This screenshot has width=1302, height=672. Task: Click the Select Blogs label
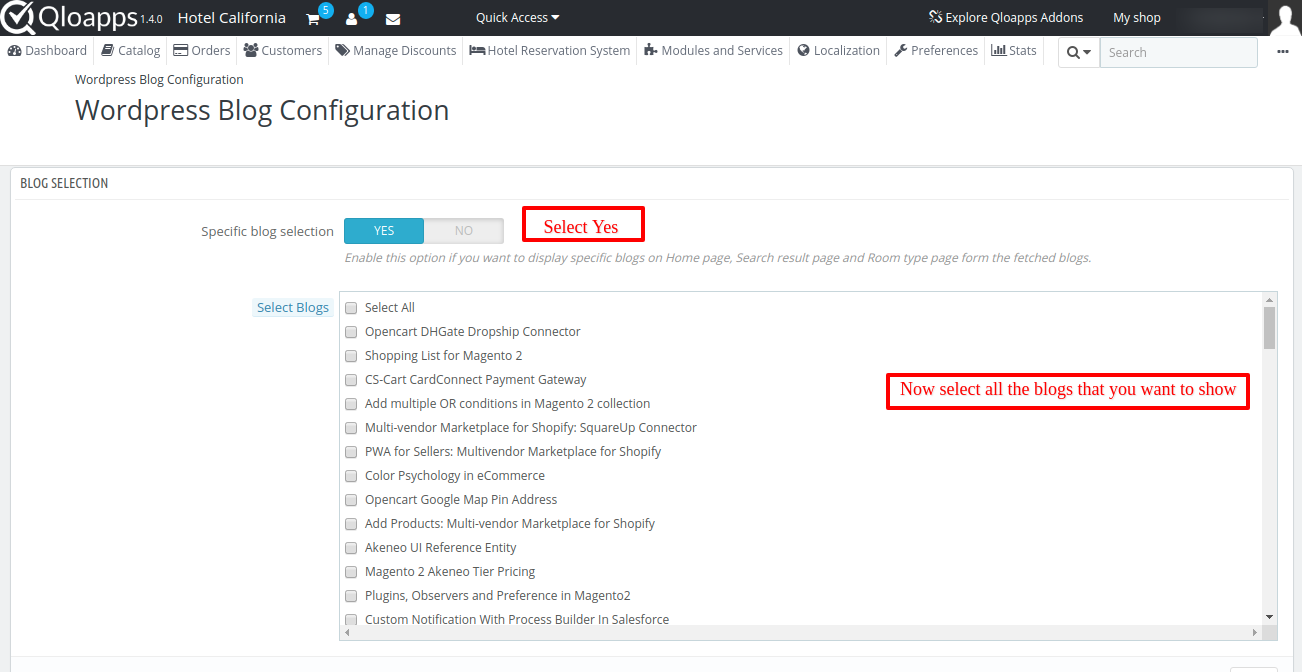292,308
